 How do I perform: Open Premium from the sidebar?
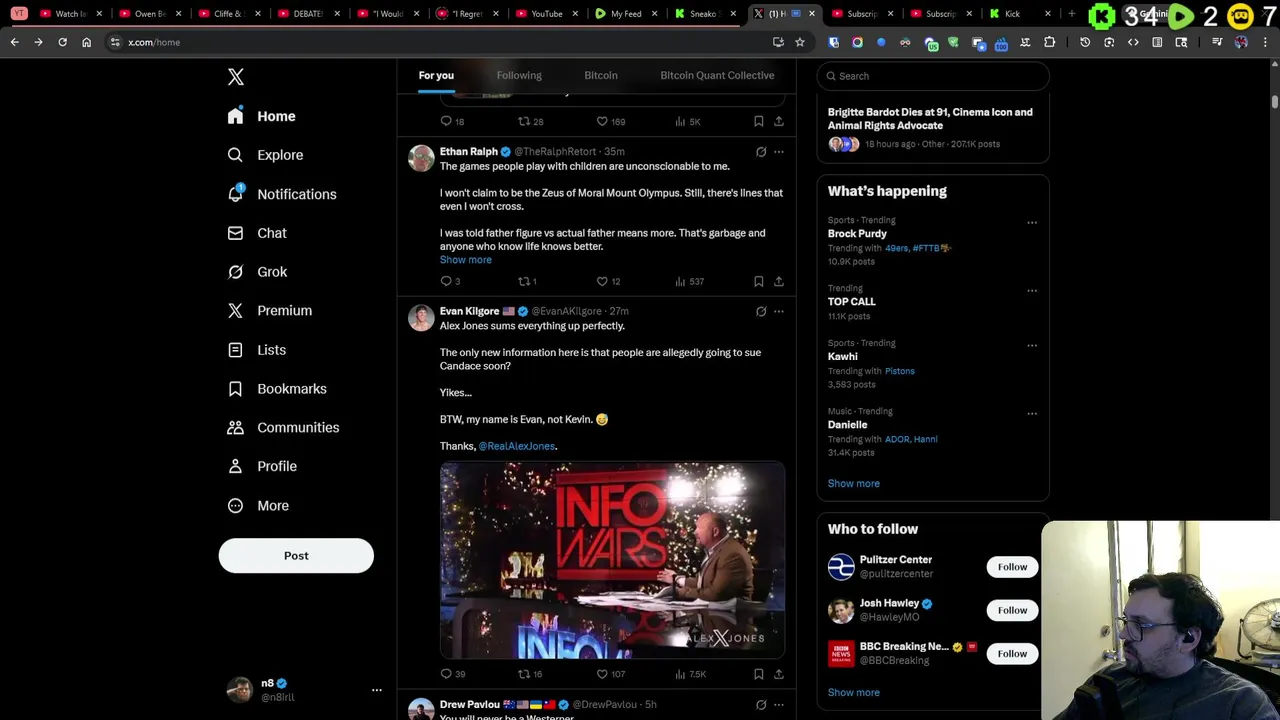270,311
